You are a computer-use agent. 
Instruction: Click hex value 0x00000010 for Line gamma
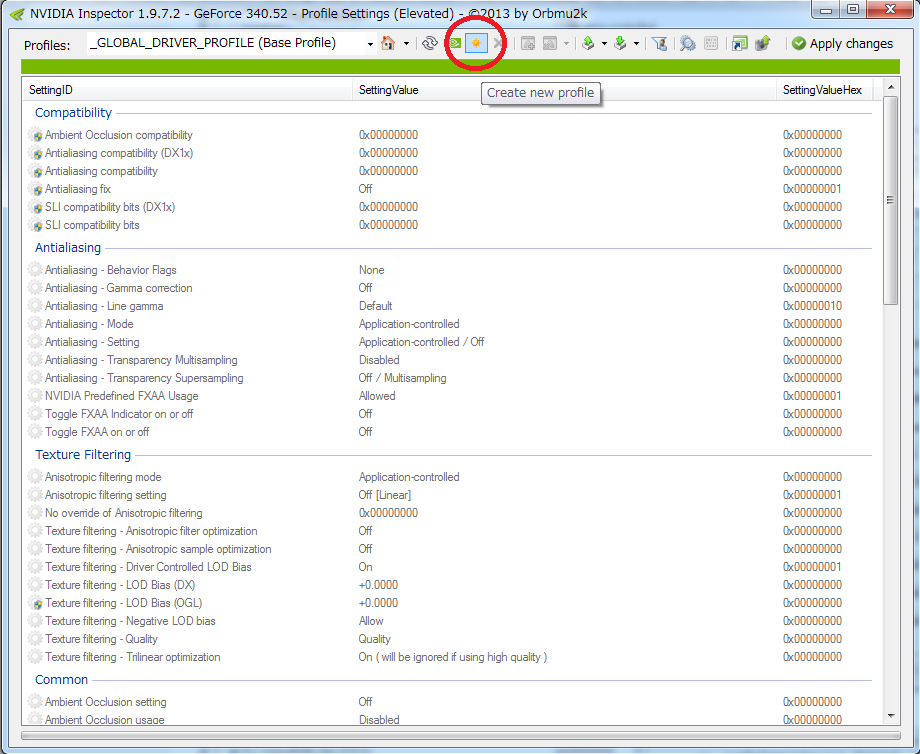click(812, 306)
